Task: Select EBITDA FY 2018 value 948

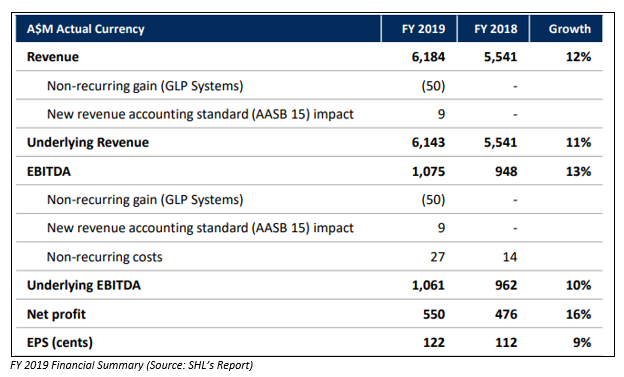Action: click(506, 171)
